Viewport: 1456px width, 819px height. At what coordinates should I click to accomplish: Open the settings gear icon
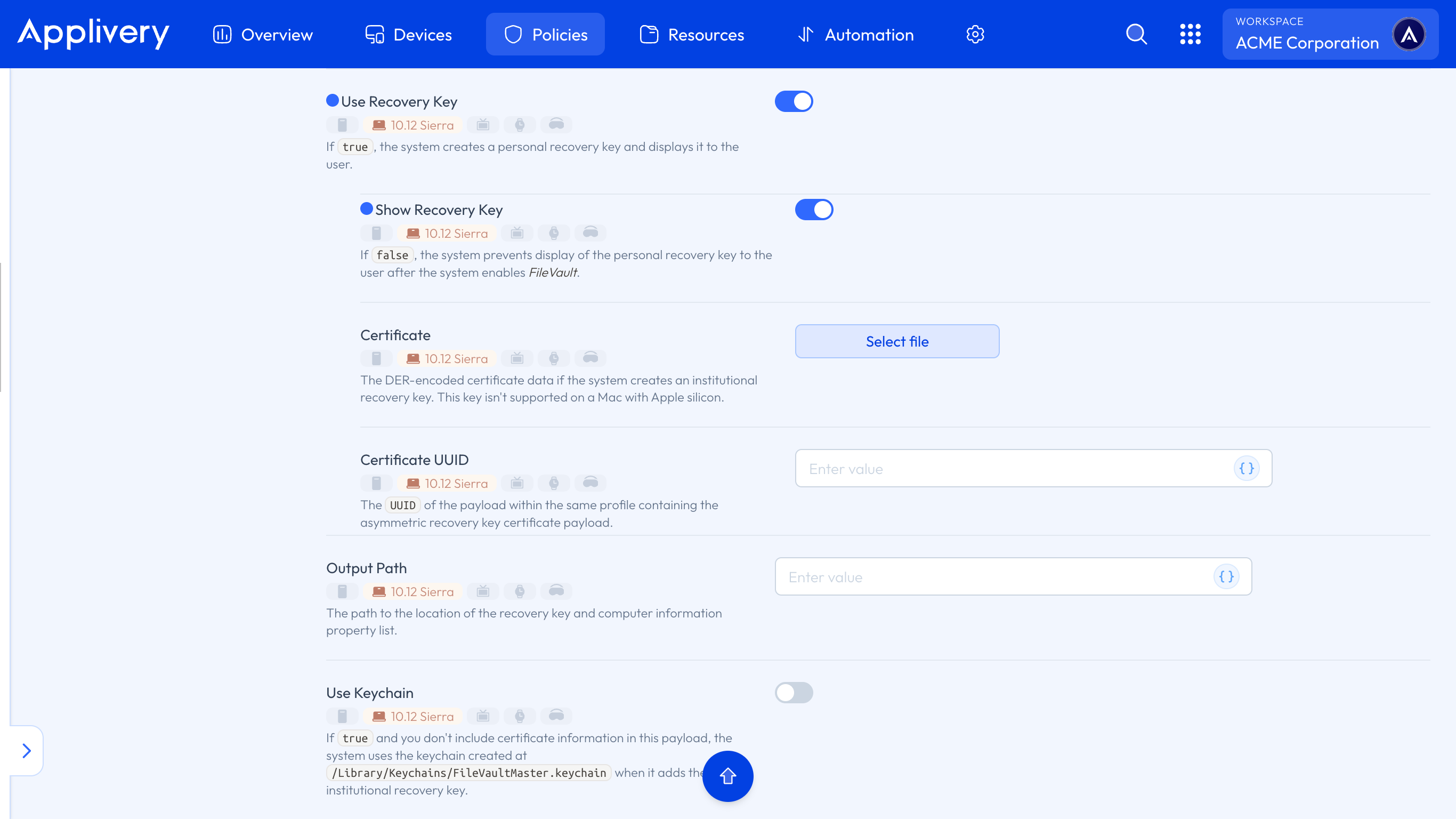tap(975, 35)
